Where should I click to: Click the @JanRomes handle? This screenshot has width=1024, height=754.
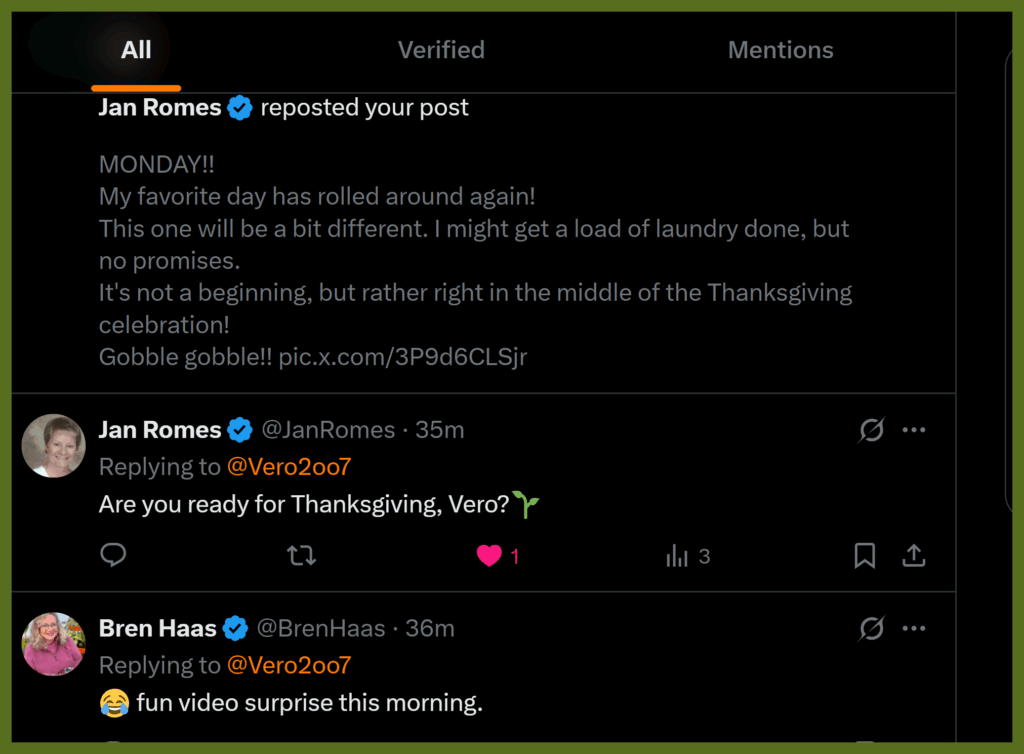(x=328, y=430)
